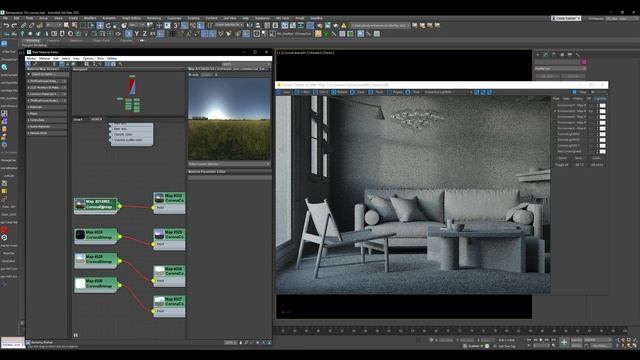Select the Link tool in main toolbar
This screenshot has width=640, height=360.
click(x=24, y=25)
